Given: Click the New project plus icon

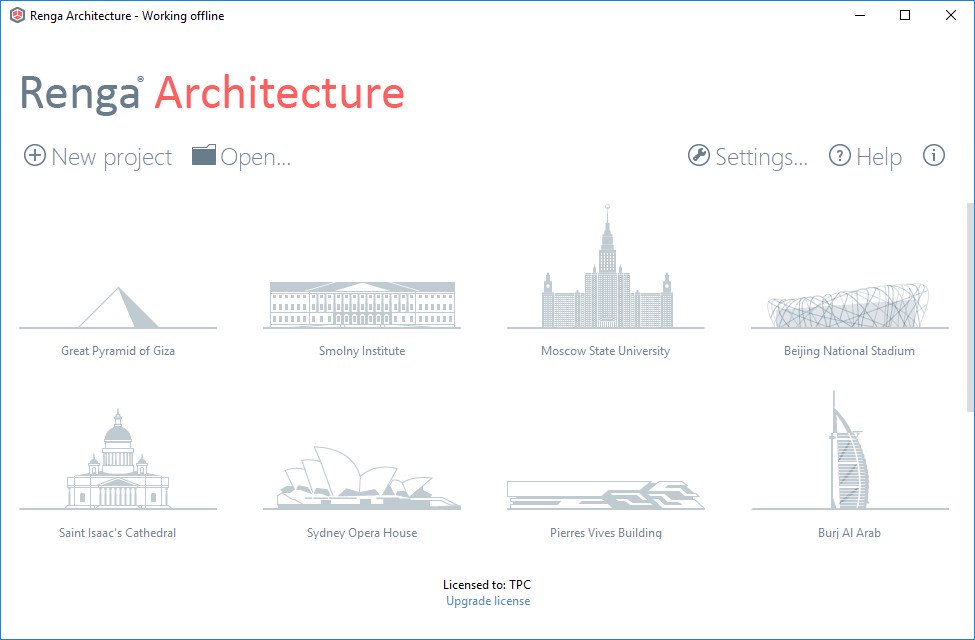Looking at the screenshot, I should coord(35,155).
